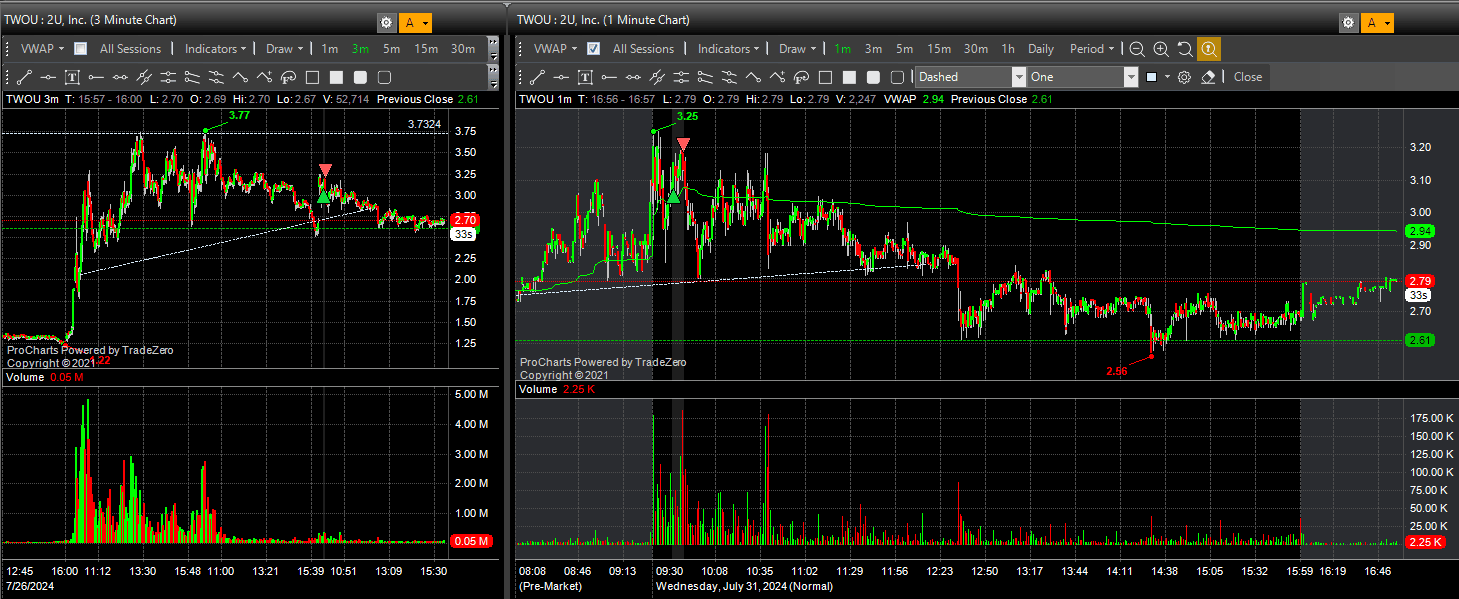Click the zoom out magnifier icon
This screenshot has width=1459, height=599.
(1137, 49)
